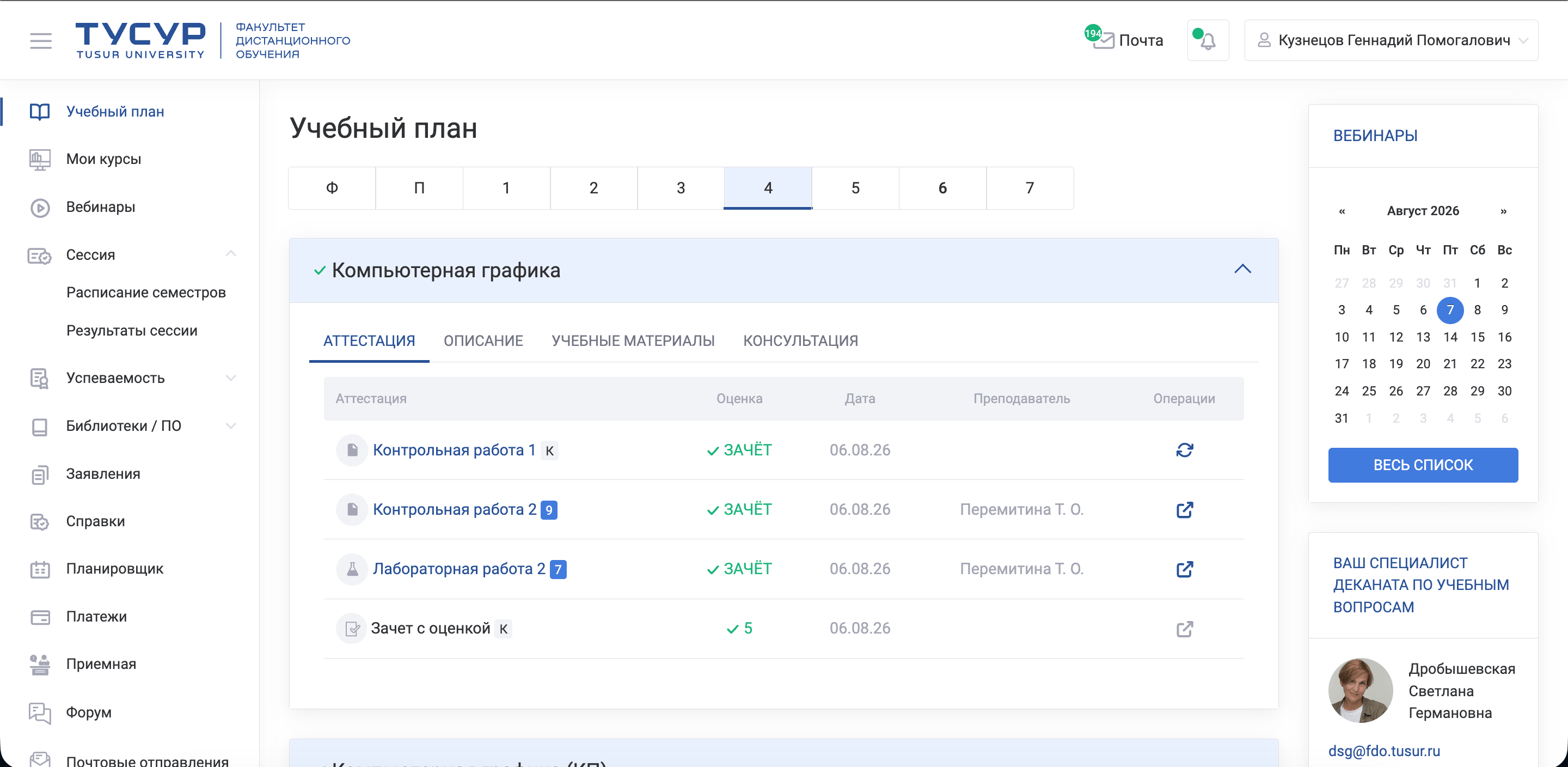Click the Справки sidebar icon
This screenshot has height=767, width=1568.
[40, 521]
